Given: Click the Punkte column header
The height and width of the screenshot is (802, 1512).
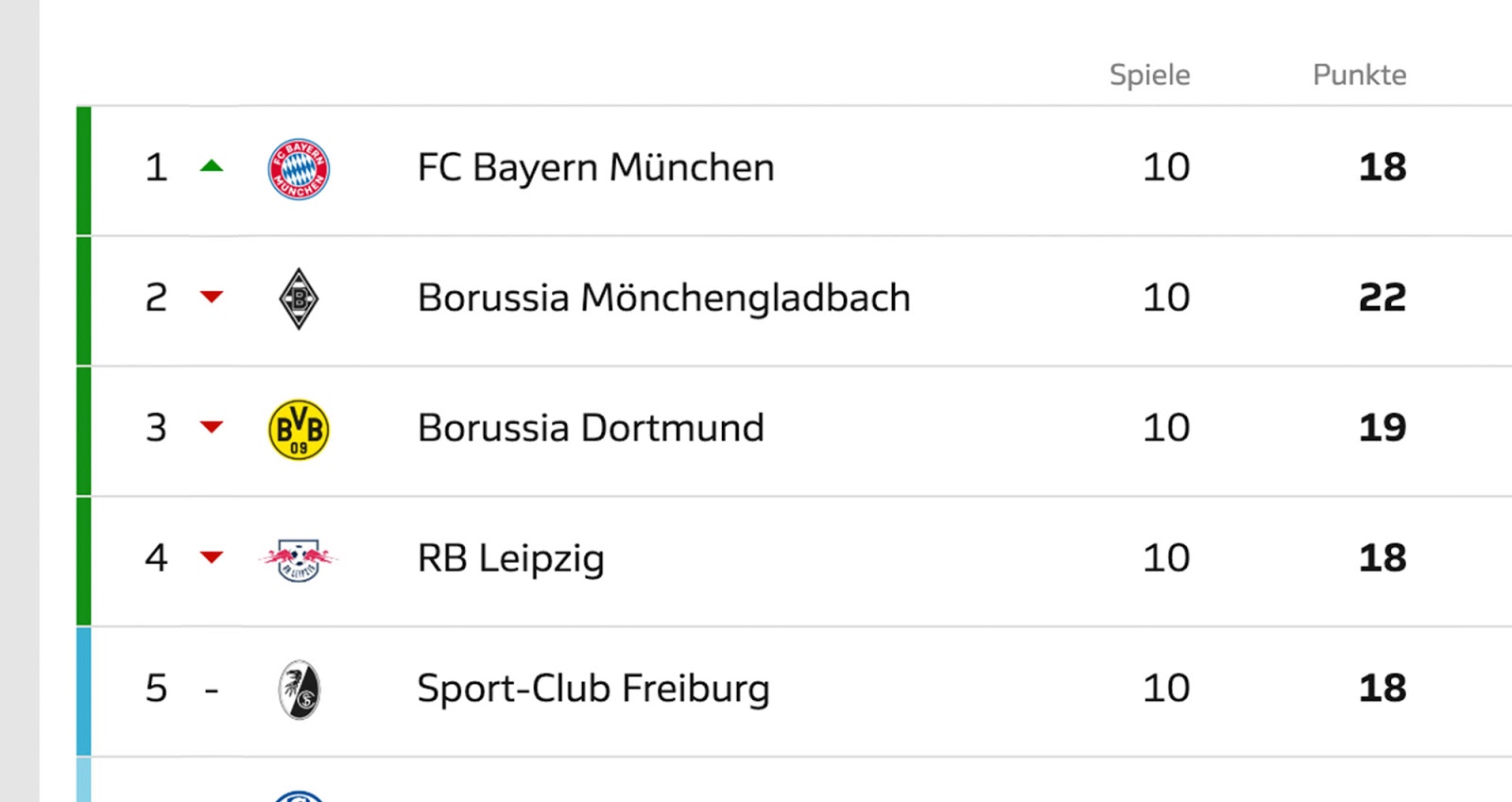Looking at the screenshot, I should click(1359, 75).
